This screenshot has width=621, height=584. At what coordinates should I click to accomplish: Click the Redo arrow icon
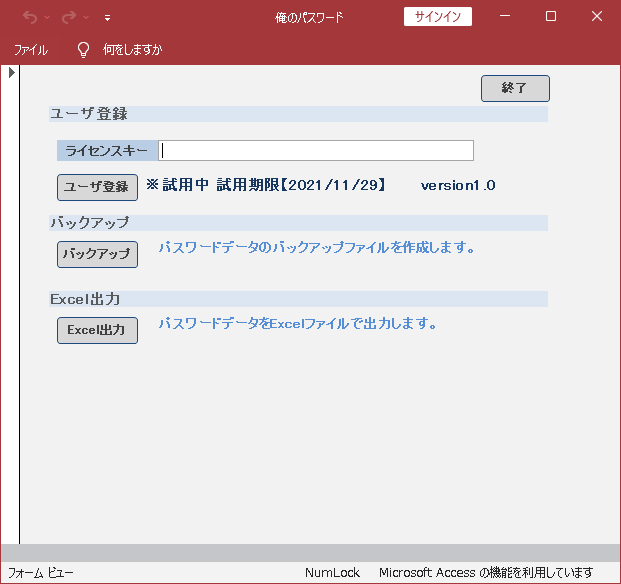point(68,17)
